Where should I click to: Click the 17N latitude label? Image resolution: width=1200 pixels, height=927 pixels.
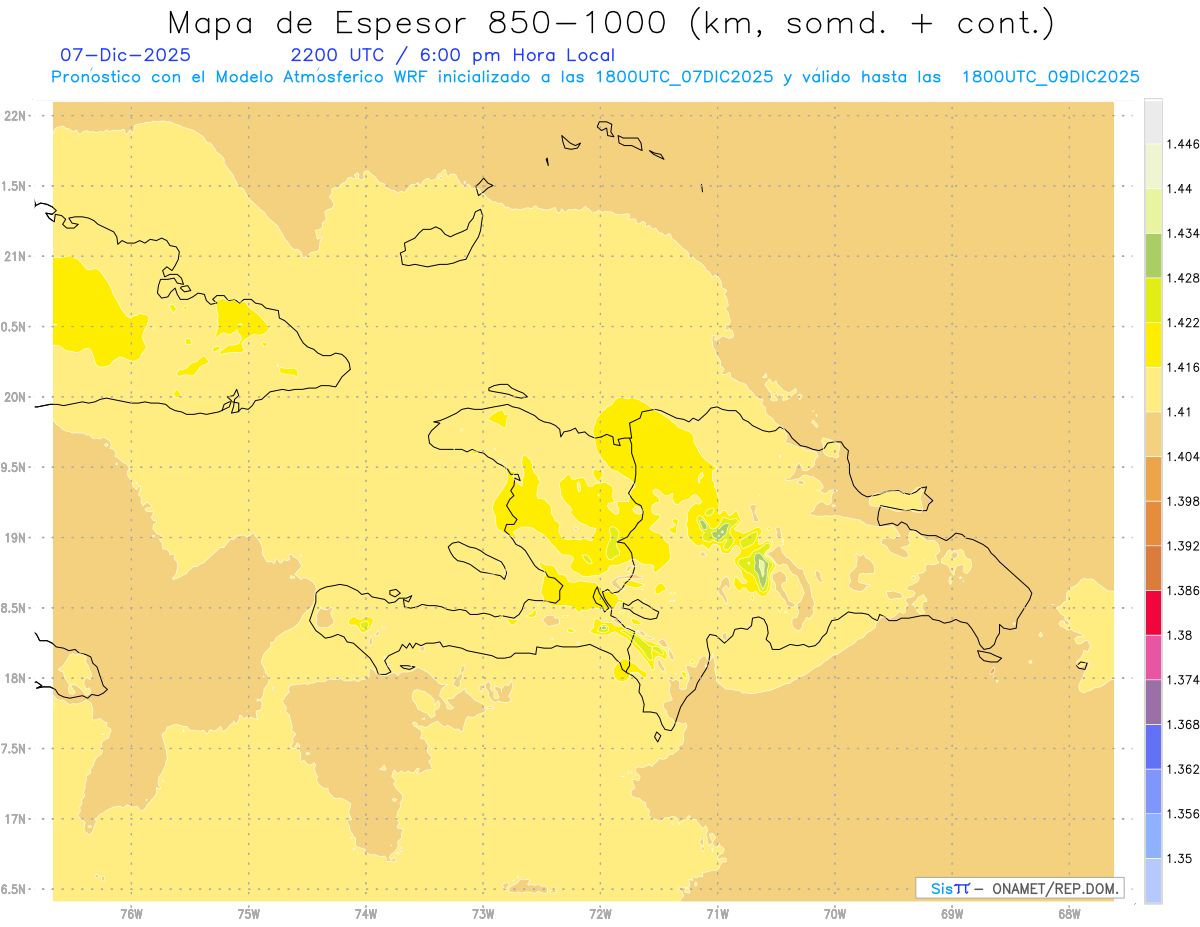[17, 819]
